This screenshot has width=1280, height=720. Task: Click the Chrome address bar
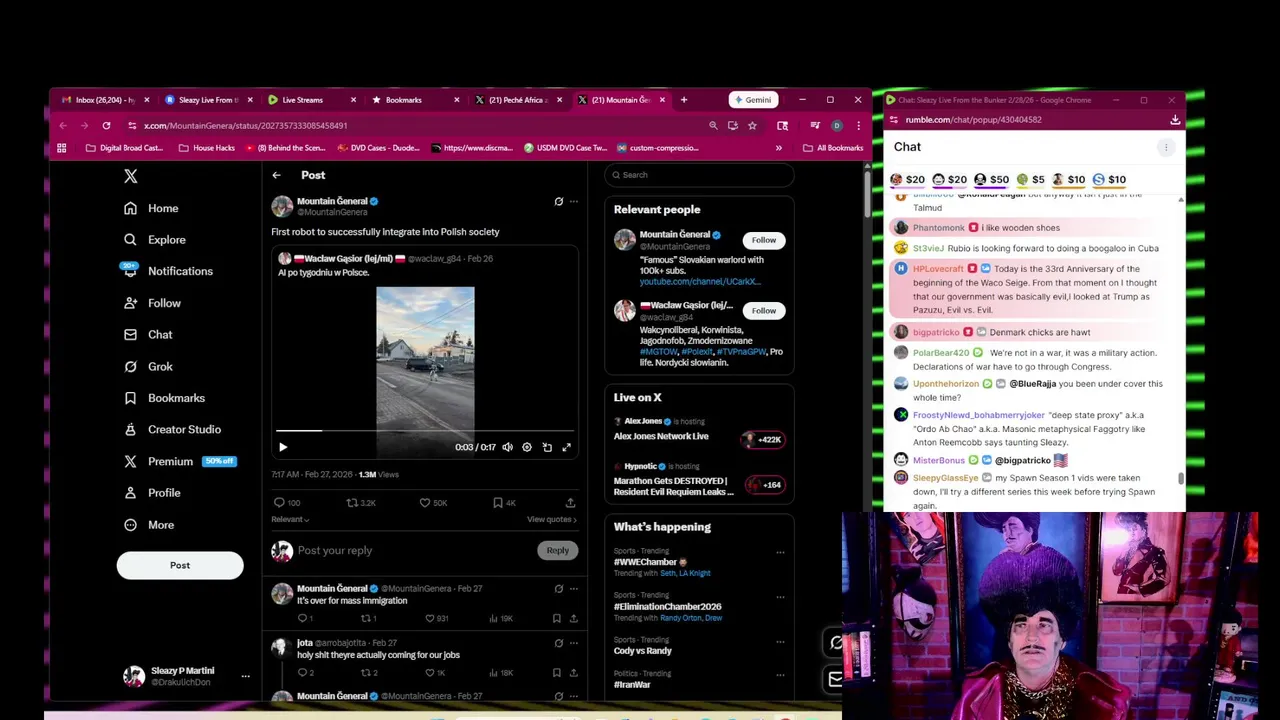[420, 126]
